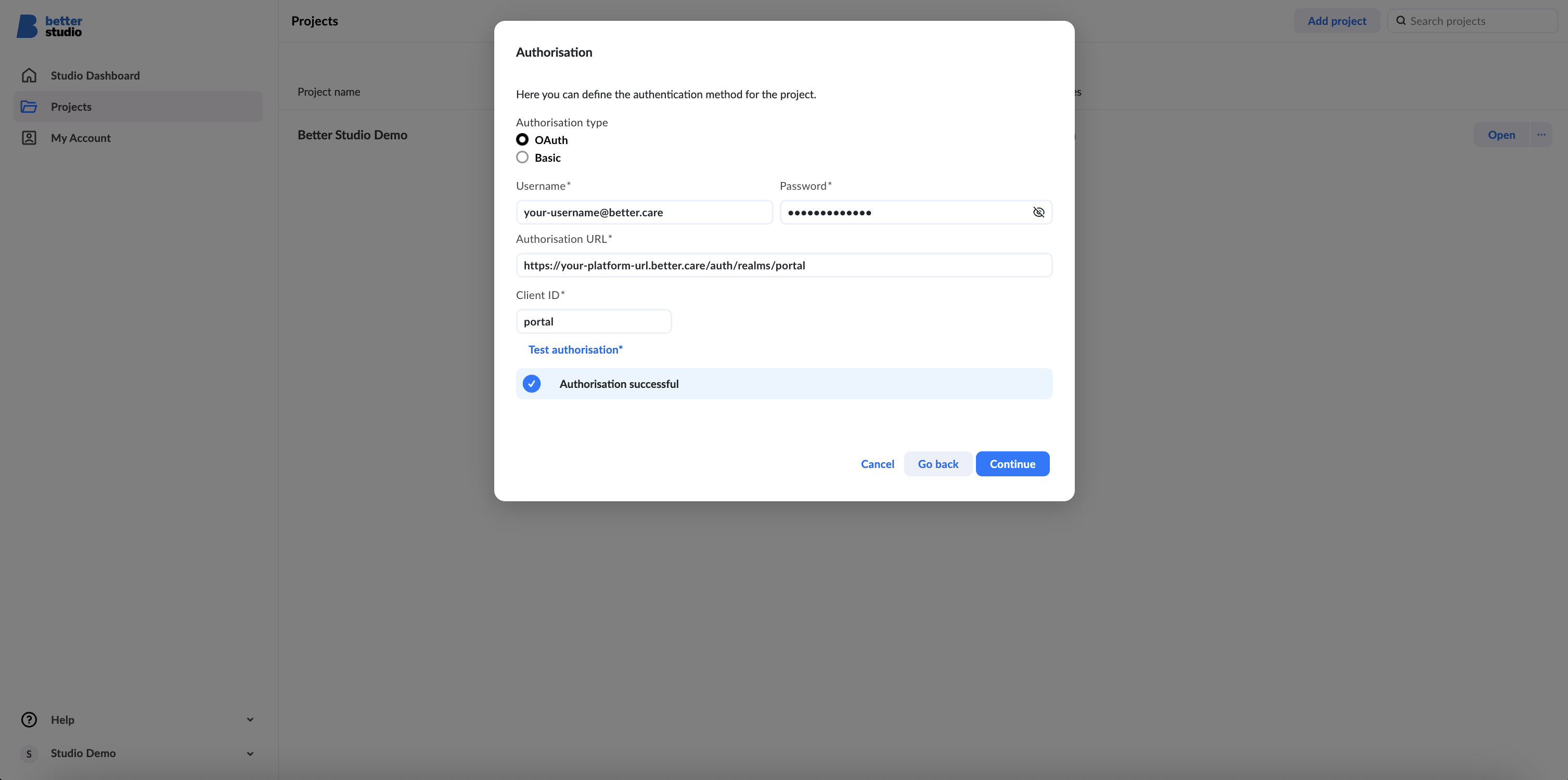The image size is (1568, 780).
Task: Click the Go back button
Action: click(x=937, y=464)
